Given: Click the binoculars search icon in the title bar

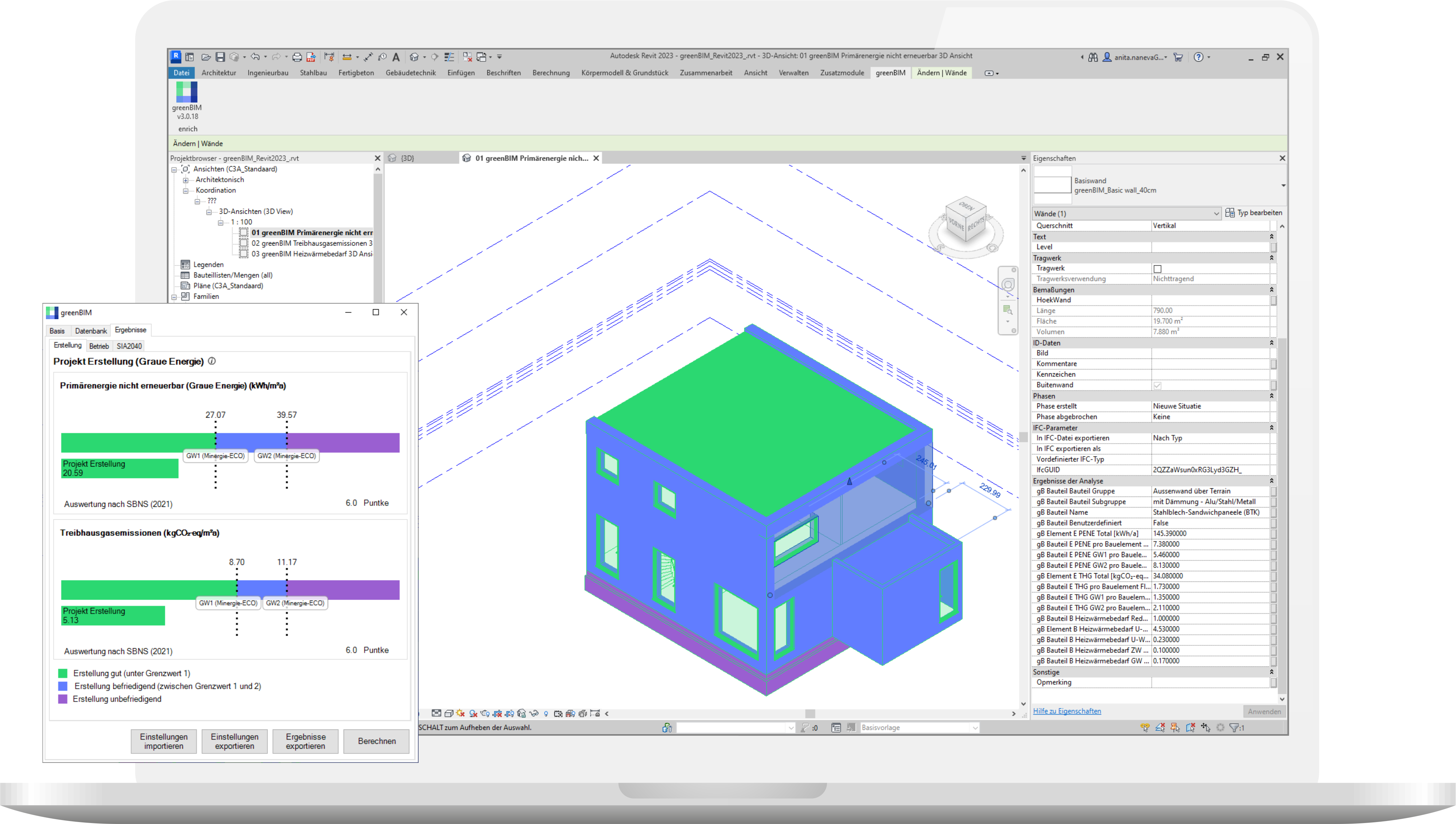Looking at the screenshot, I should pos(1093,57).
